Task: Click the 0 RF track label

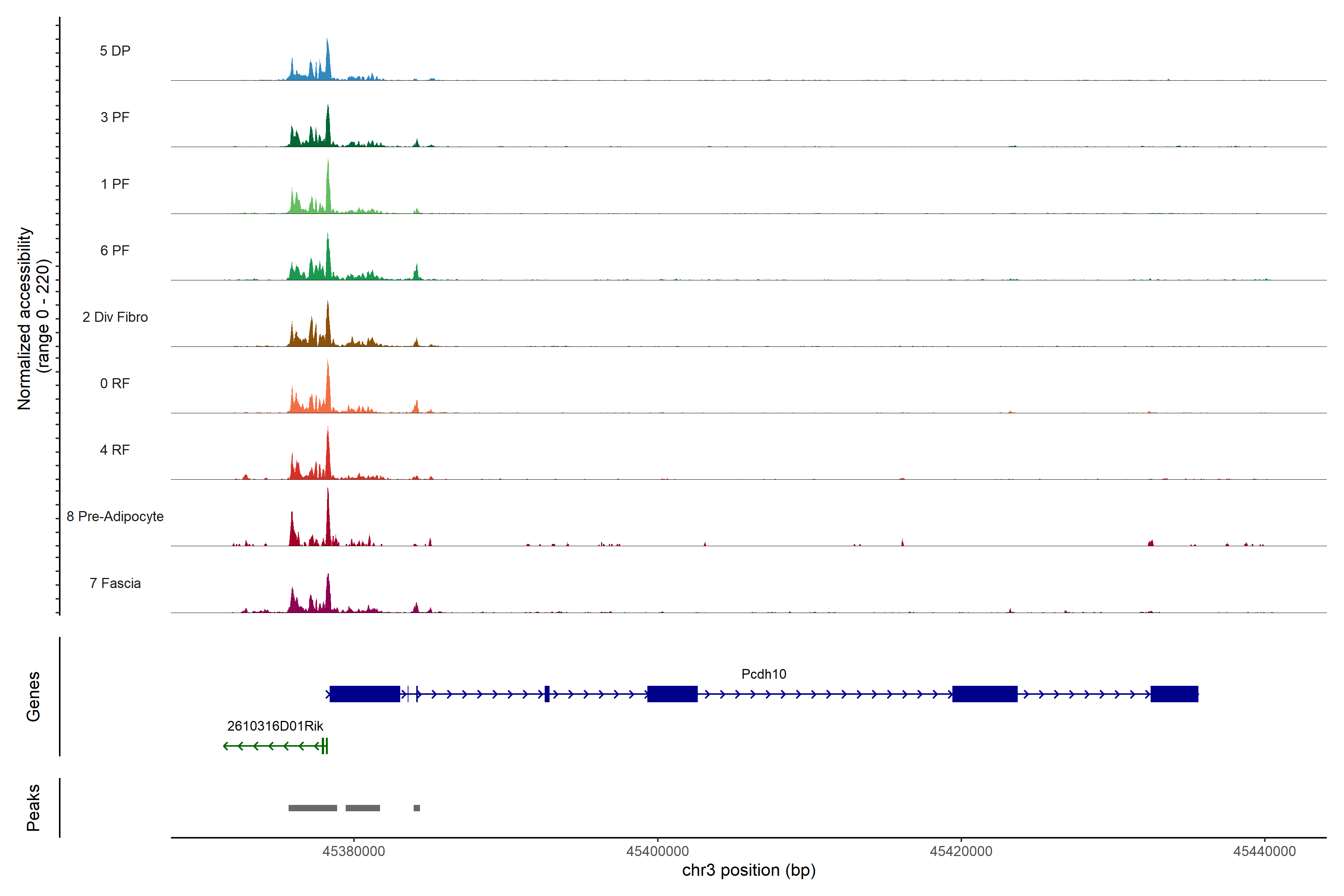Action: (x=115, y=383)
